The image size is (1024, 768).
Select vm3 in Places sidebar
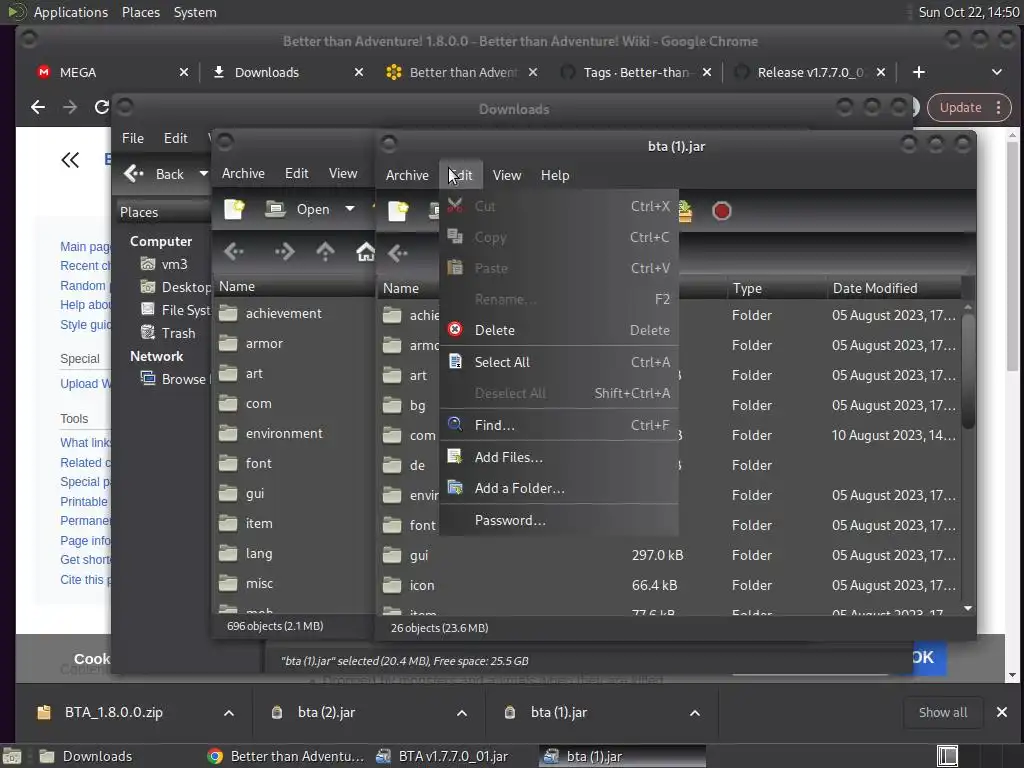tap(165, 264)
